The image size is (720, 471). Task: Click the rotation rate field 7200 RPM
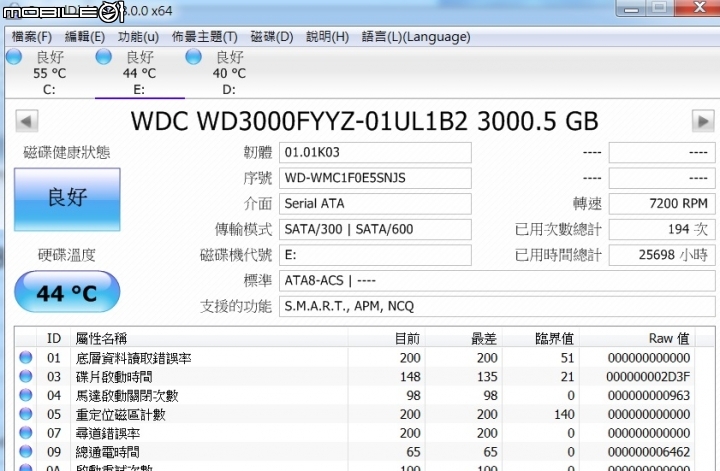tap(662, 203)
